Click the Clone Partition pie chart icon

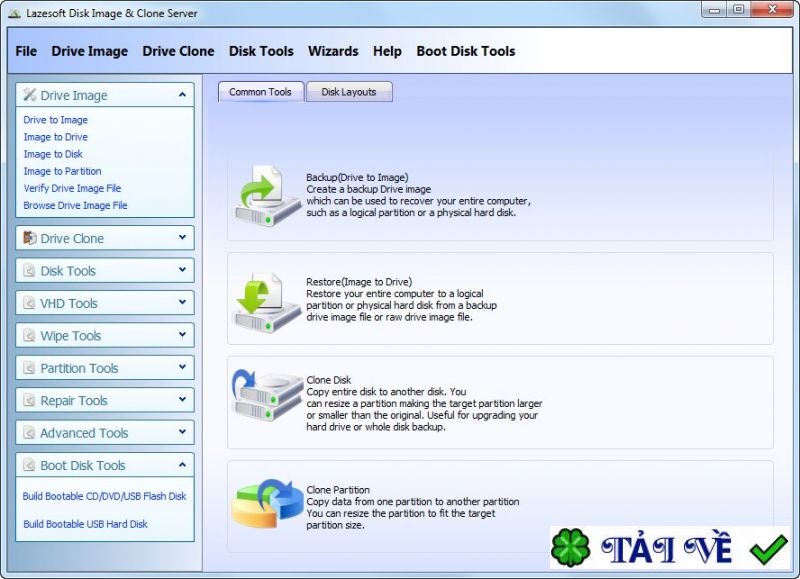[268, 503]
